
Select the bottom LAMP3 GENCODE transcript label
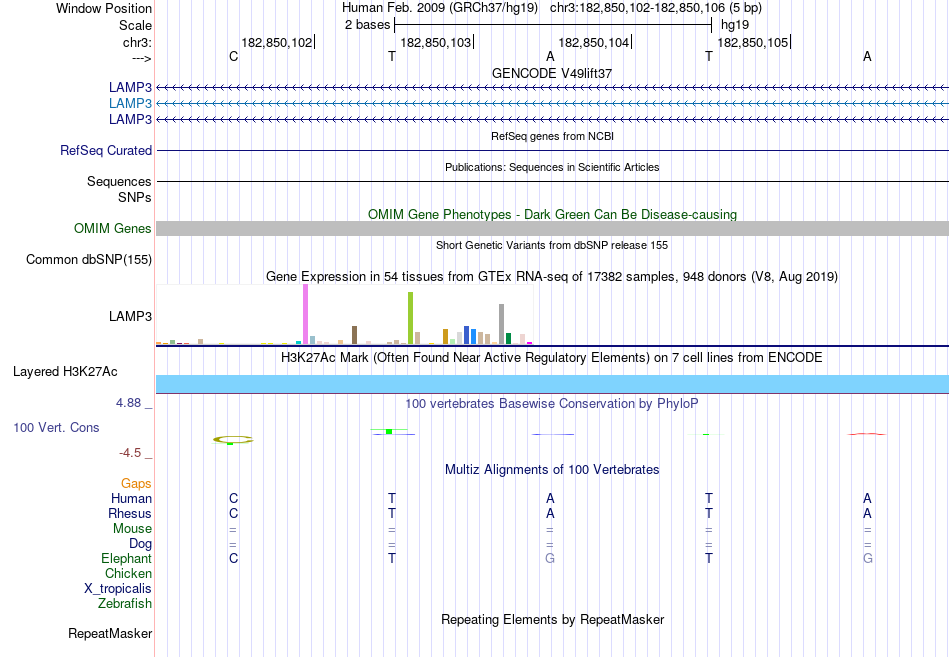(x=130, y=119)
